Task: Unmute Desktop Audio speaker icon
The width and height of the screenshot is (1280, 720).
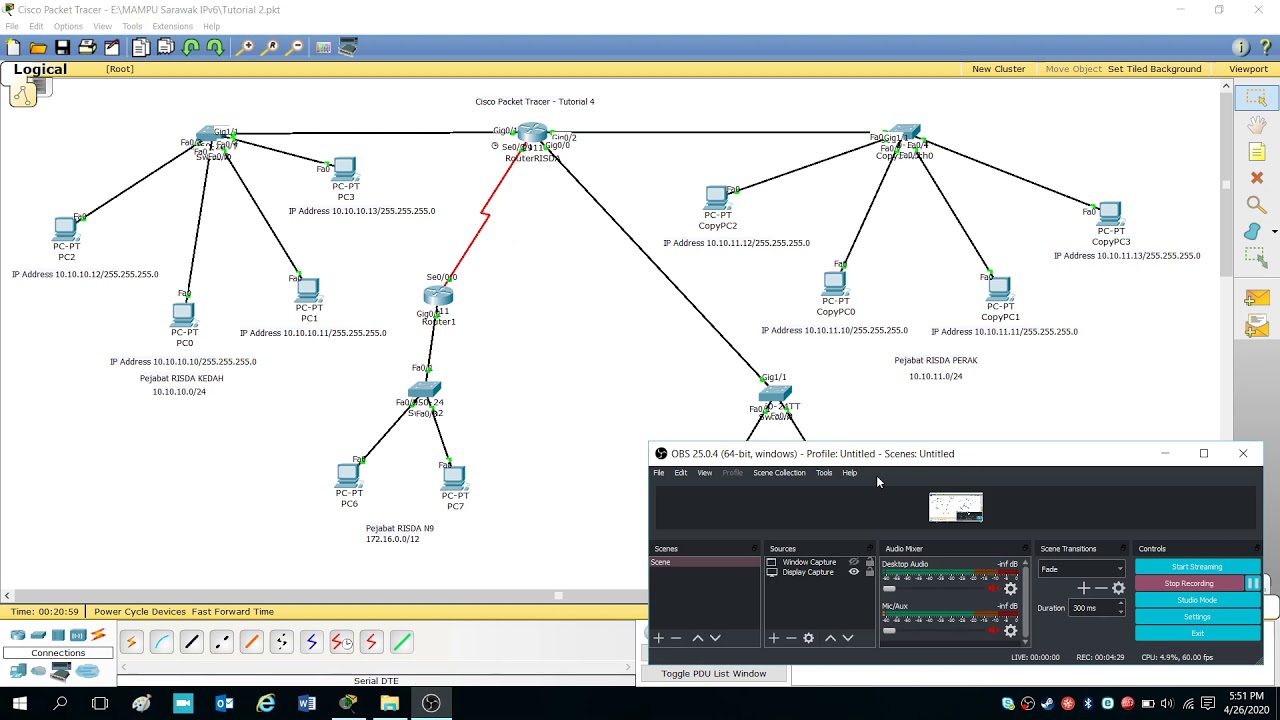Action: click(x=993, y=588)
